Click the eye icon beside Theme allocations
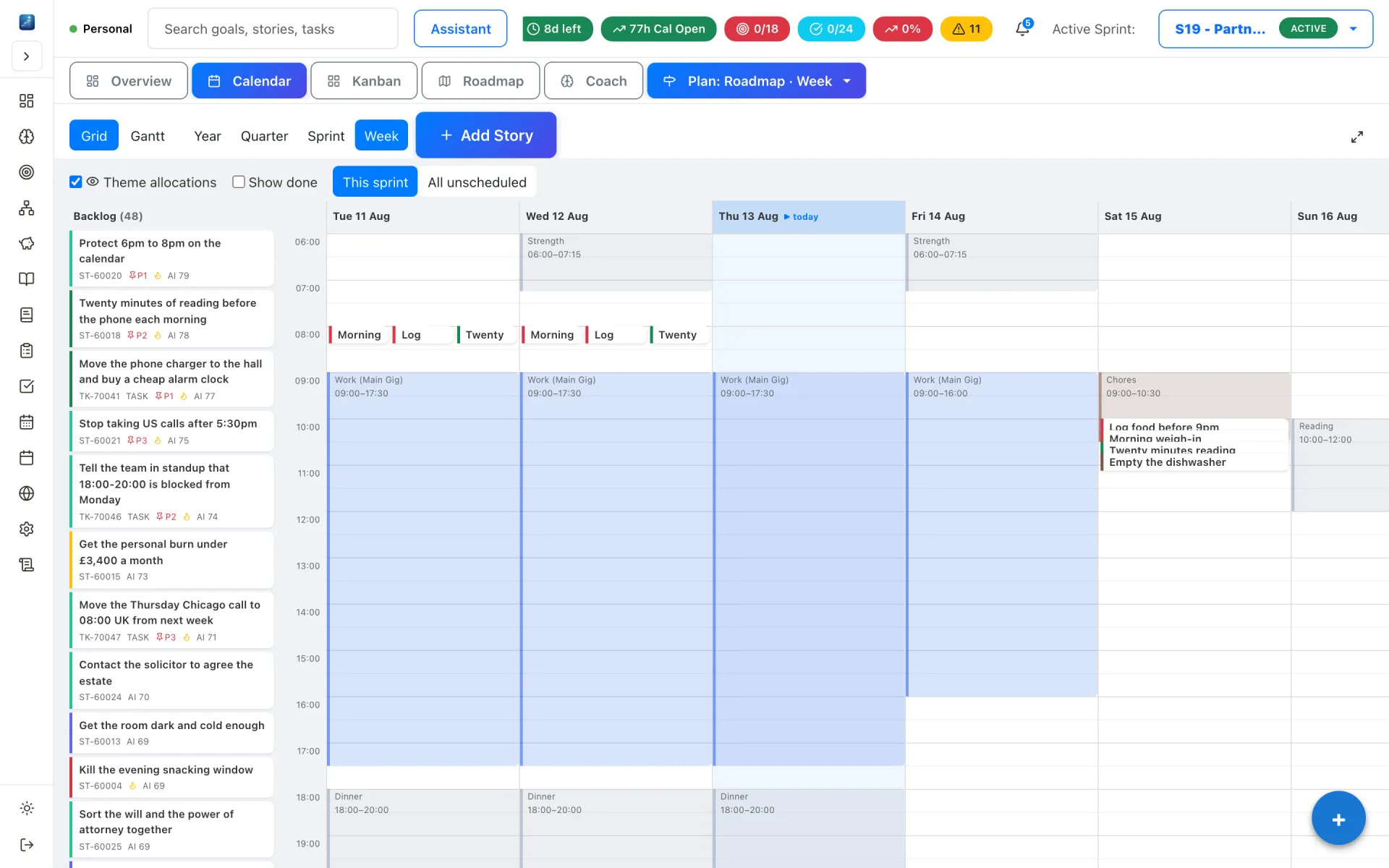Viewport: 1389px width, 868px height. pos(93,182)
